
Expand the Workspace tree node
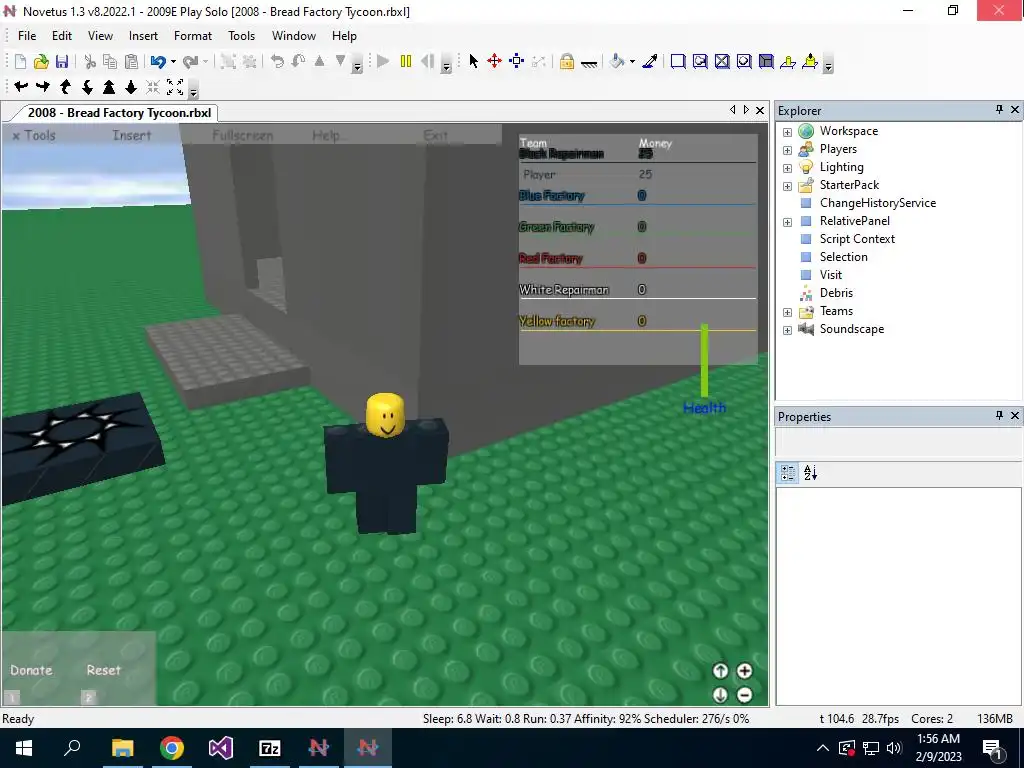[787, 132]
